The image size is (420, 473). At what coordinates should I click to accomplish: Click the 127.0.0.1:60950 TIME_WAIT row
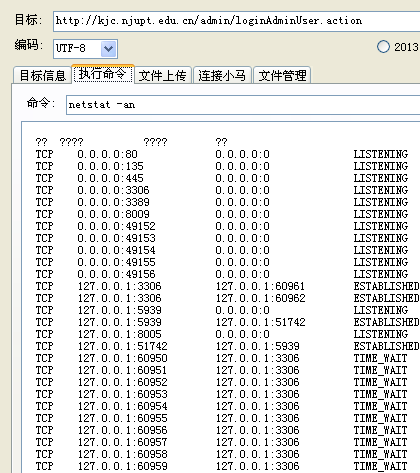click(221, 358)
